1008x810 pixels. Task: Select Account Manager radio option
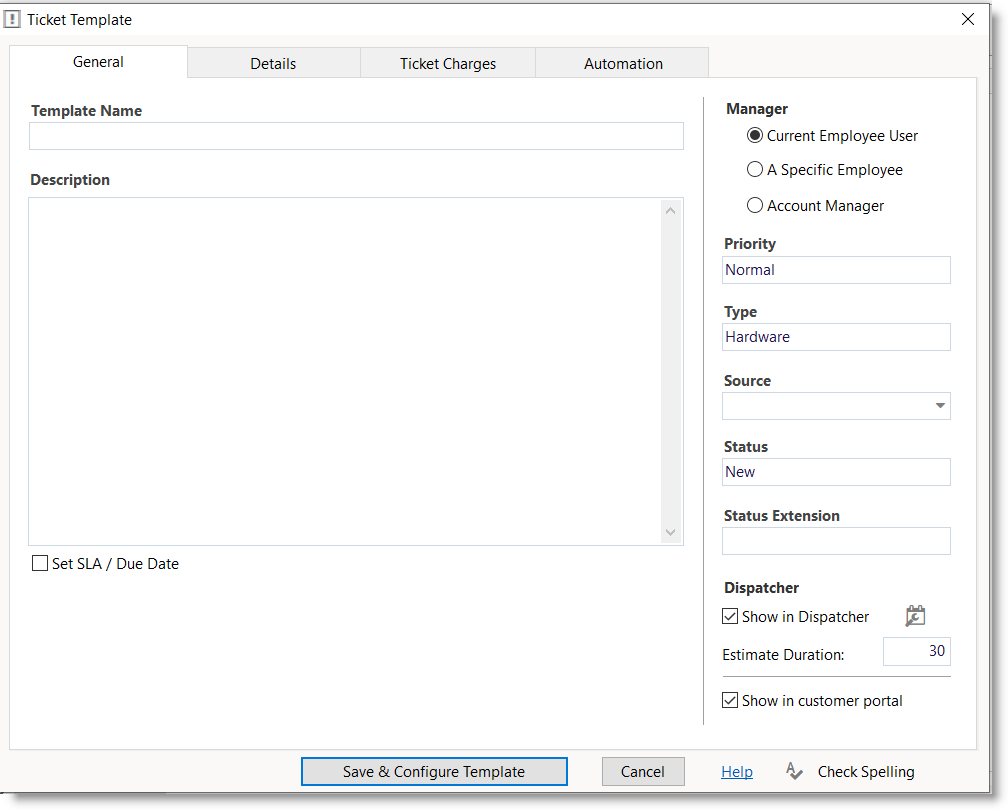click(x=755, y=206)
